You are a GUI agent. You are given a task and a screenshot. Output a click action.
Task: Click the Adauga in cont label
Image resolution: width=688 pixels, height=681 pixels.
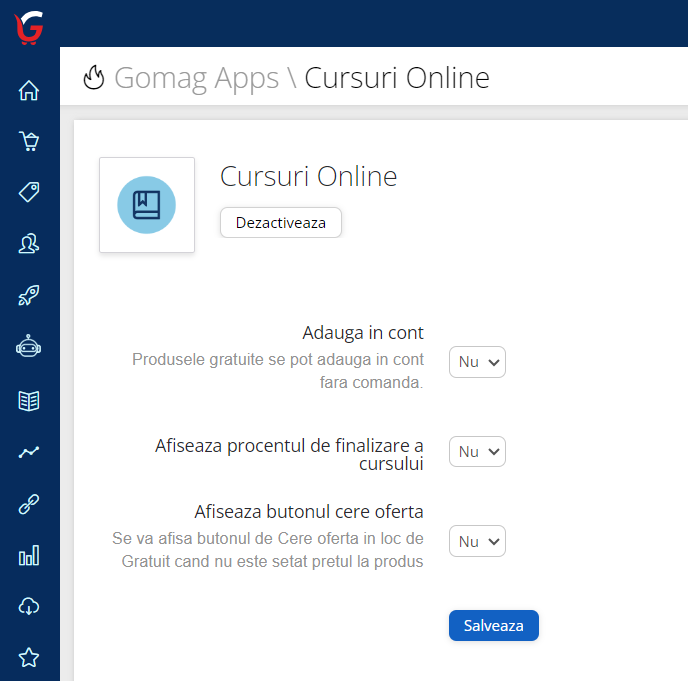point(363,333)
